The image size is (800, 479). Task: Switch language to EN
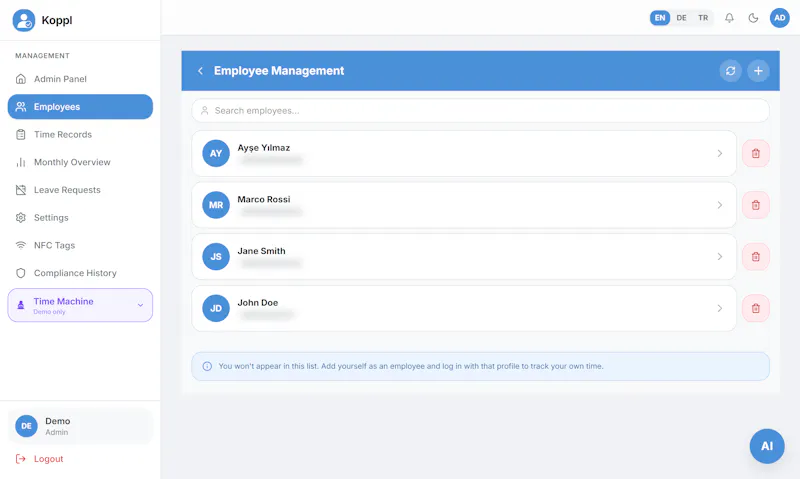click(x=660, y=18)
